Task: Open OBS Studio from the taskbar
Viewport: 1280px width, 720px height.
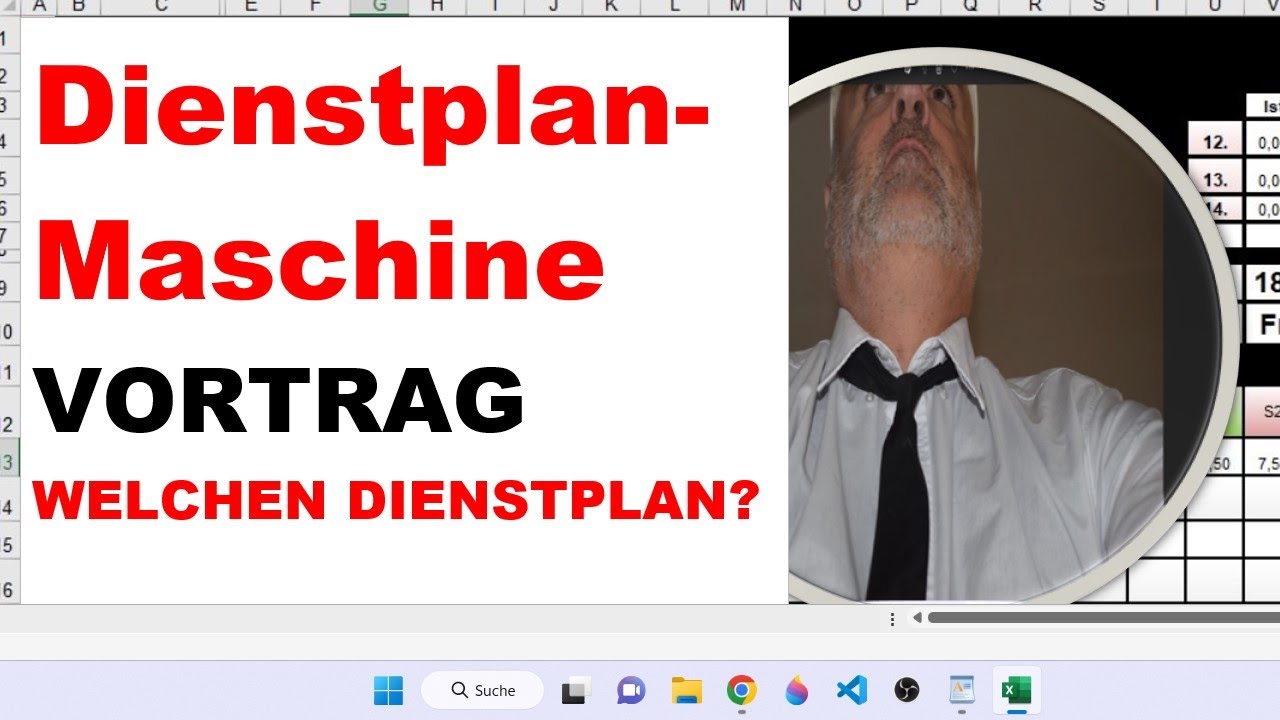Action: [906, 690]
